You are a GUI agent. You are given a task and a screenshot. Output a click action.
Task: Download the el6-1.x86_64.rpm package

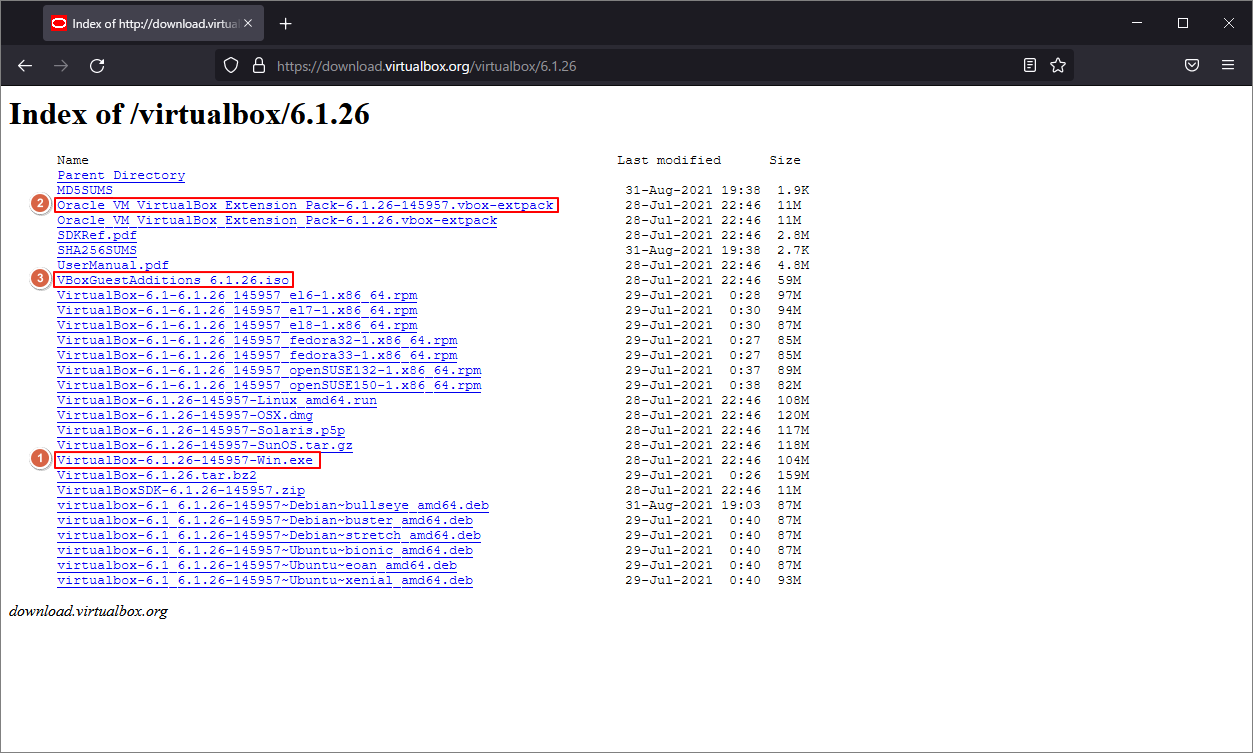click(237, 295)
